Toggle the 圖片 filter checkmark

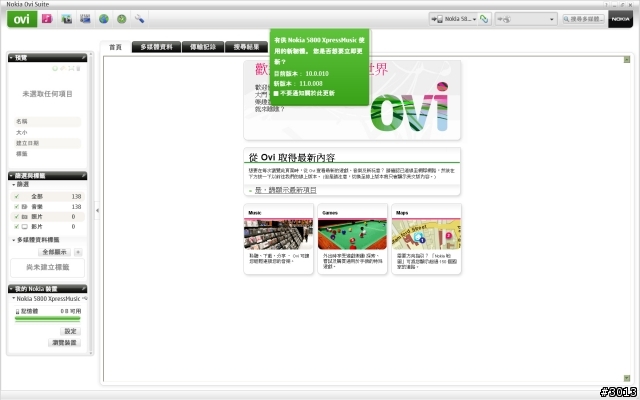coord(17,217)
